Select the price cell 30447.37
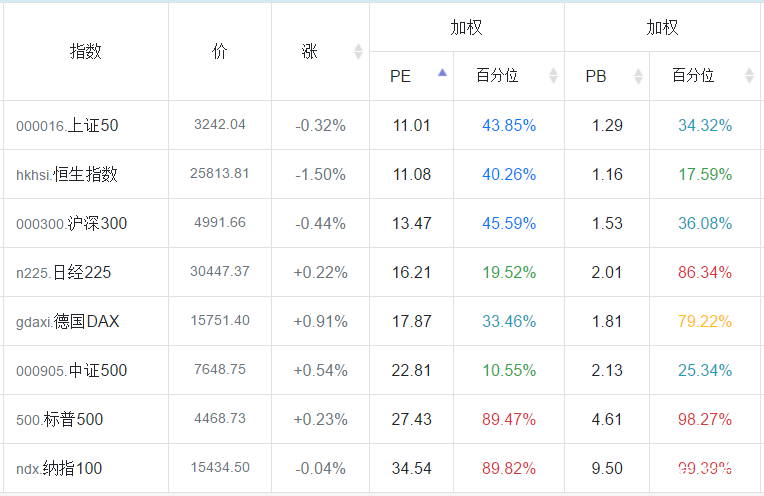764x496 pixels. coord(220,271)
